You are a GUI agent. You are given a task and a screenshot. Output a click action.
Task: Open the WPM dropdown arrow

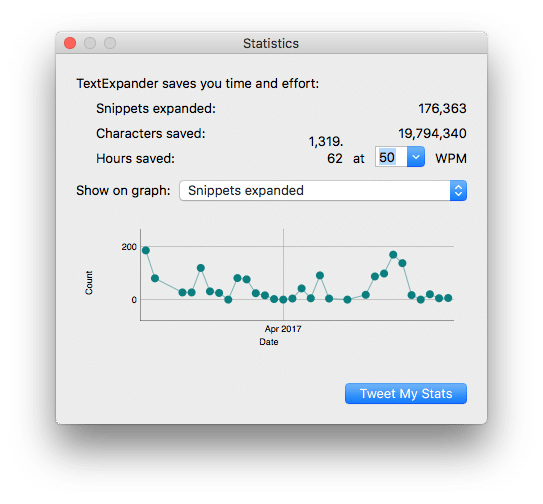point(416,157)
